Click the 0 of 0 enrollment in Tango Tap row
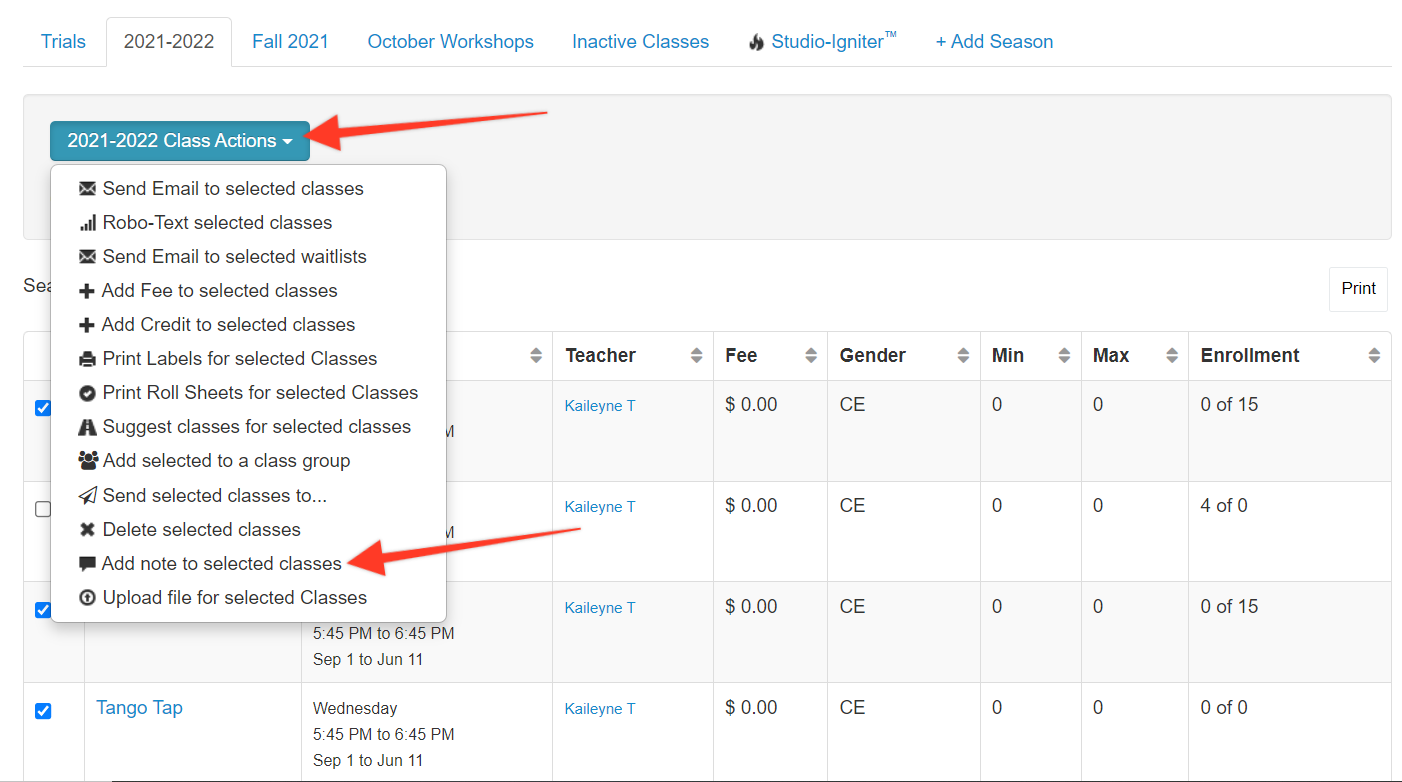Image resolution: width=1402 pixels, height=782 pixels. 1224,708
